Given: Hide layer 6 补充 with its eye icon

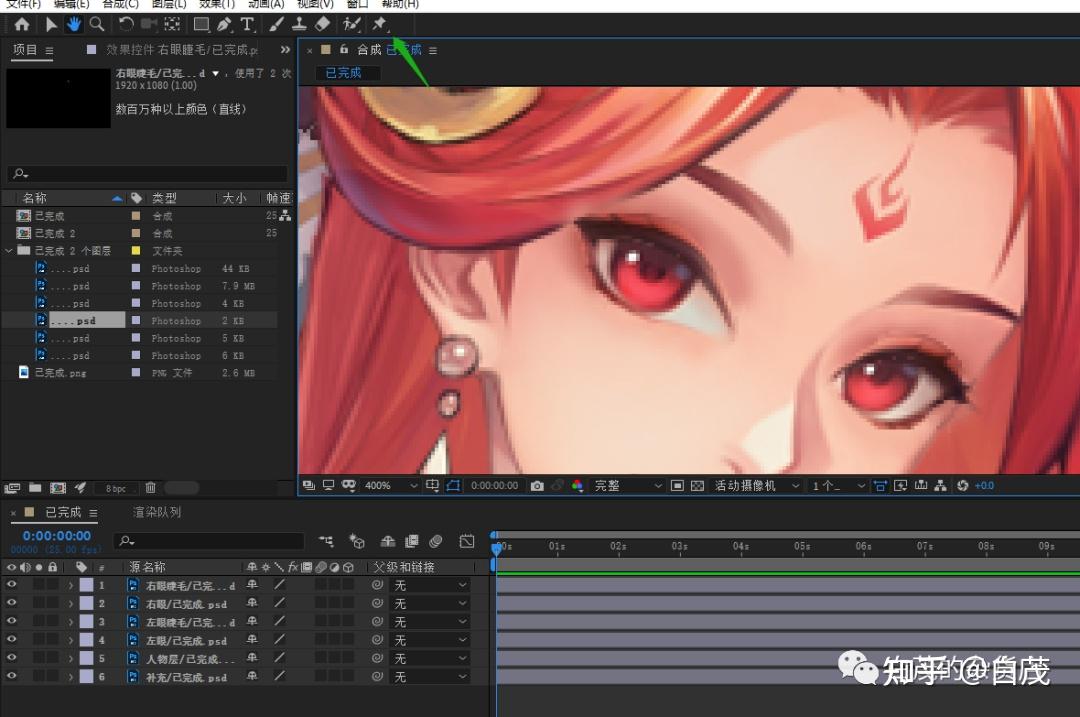Looking at the screenshot, I should [x=12, y=676].
